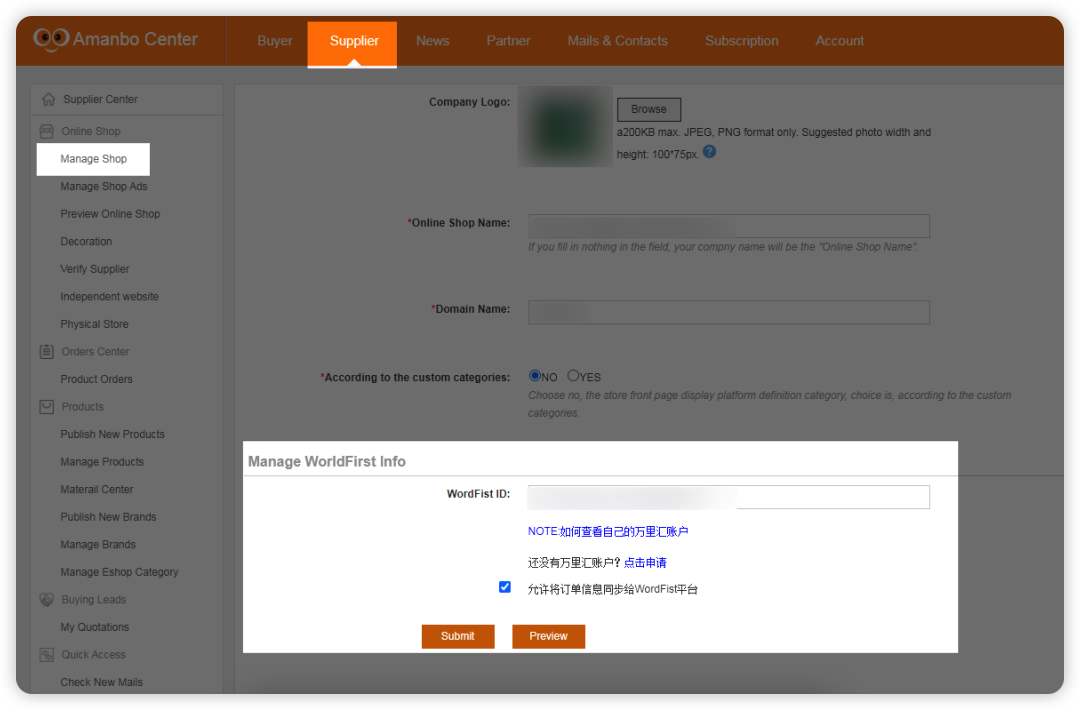Click the Orders Center section label
The height and width of the screenshot is (710, 1080).
pyautogui.click(x=95, y=352)
